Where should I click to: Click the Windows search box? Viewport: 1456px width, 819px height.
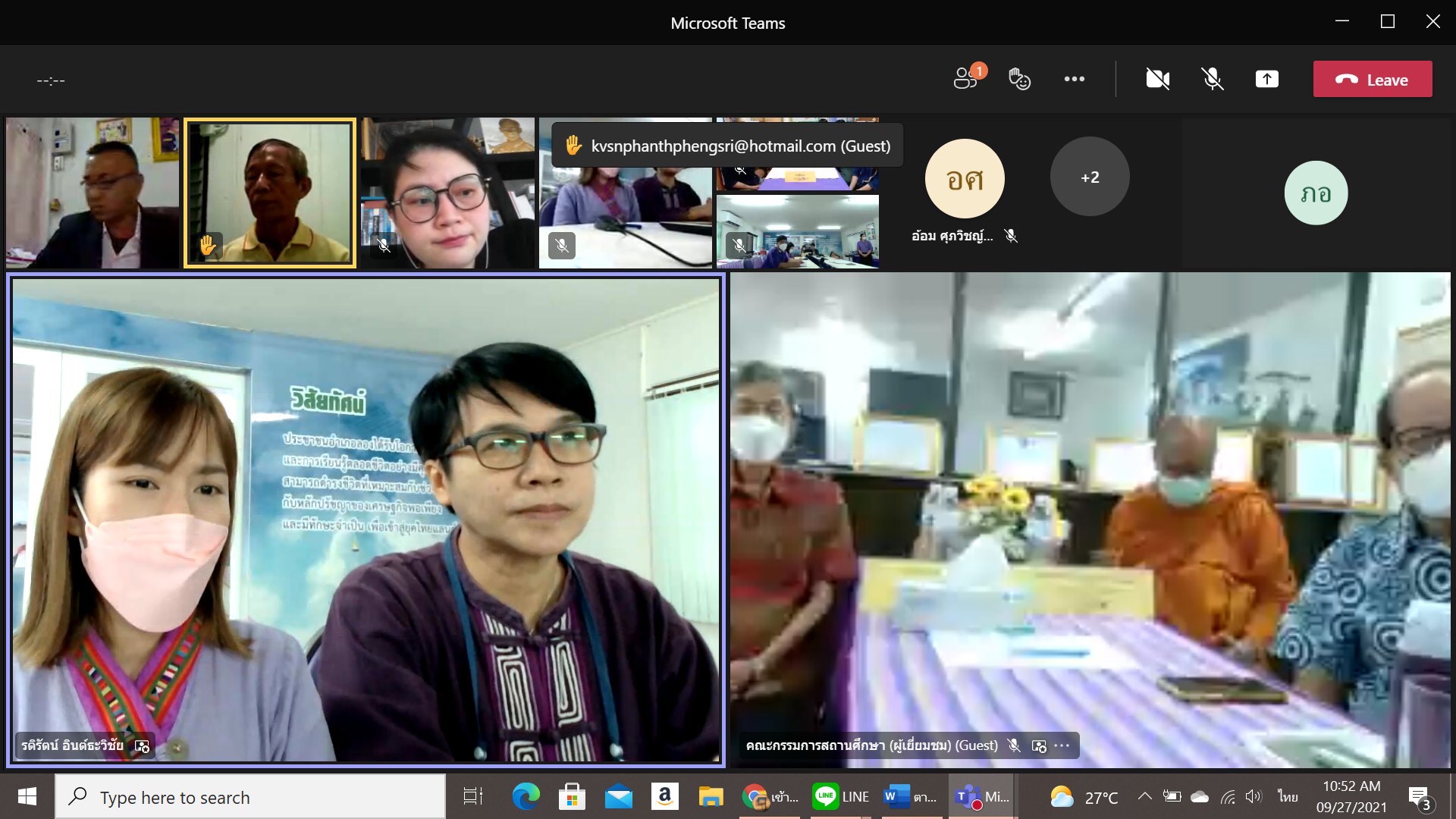[x=250, y=797]
